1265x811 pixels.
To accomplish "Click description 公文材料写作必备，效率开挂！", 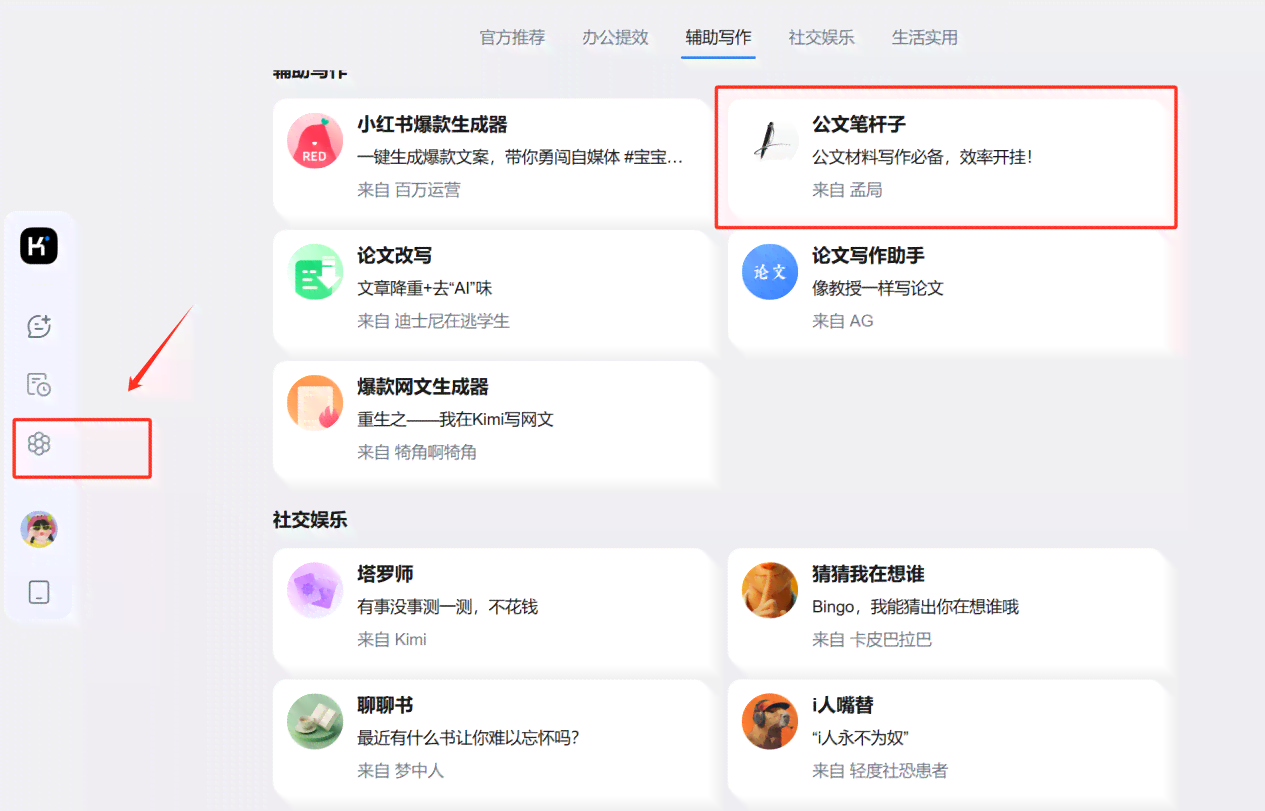I will [922, 157].
